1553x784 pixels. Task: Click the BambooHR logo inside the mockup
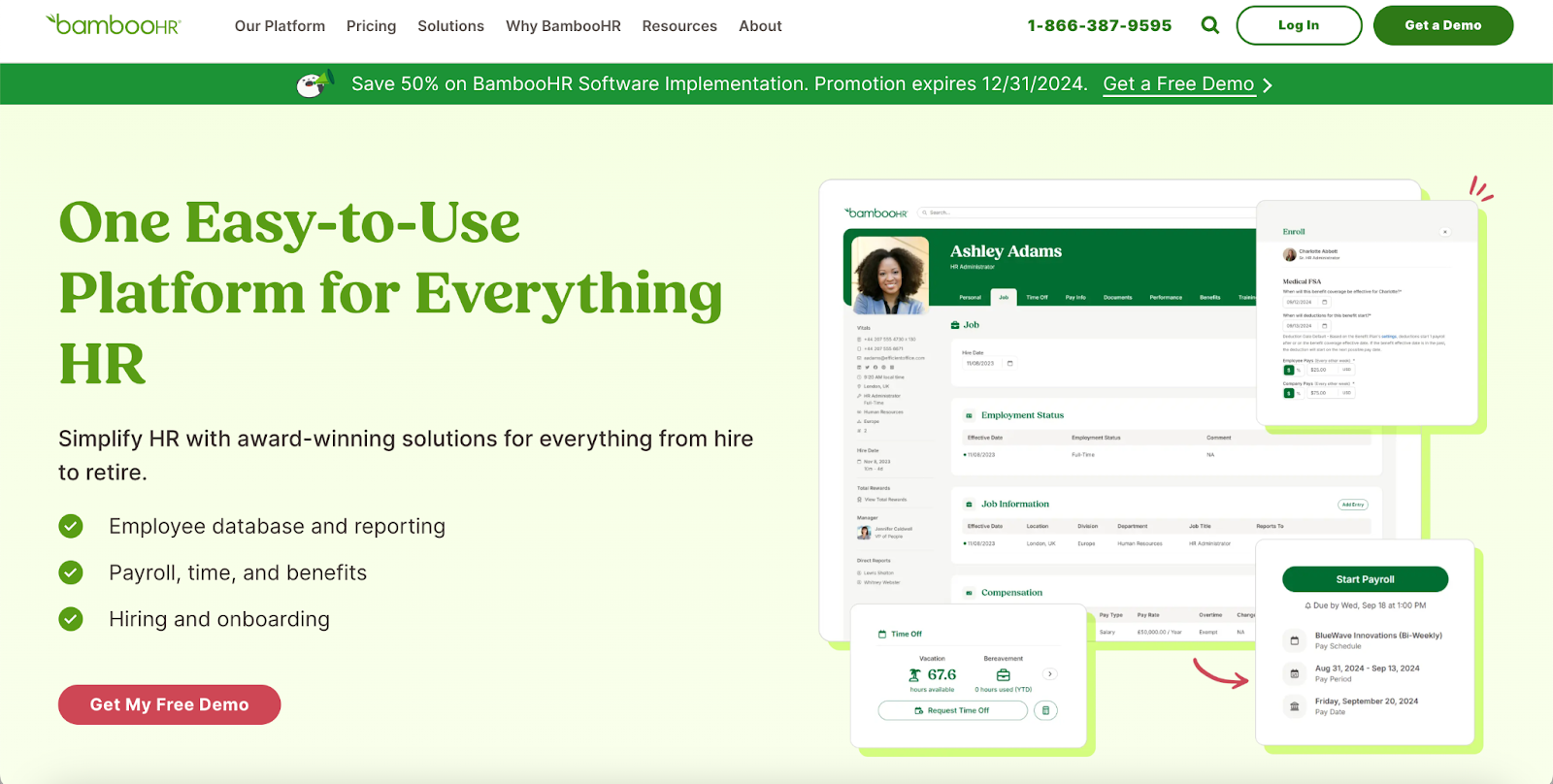[x=876, y=212]
